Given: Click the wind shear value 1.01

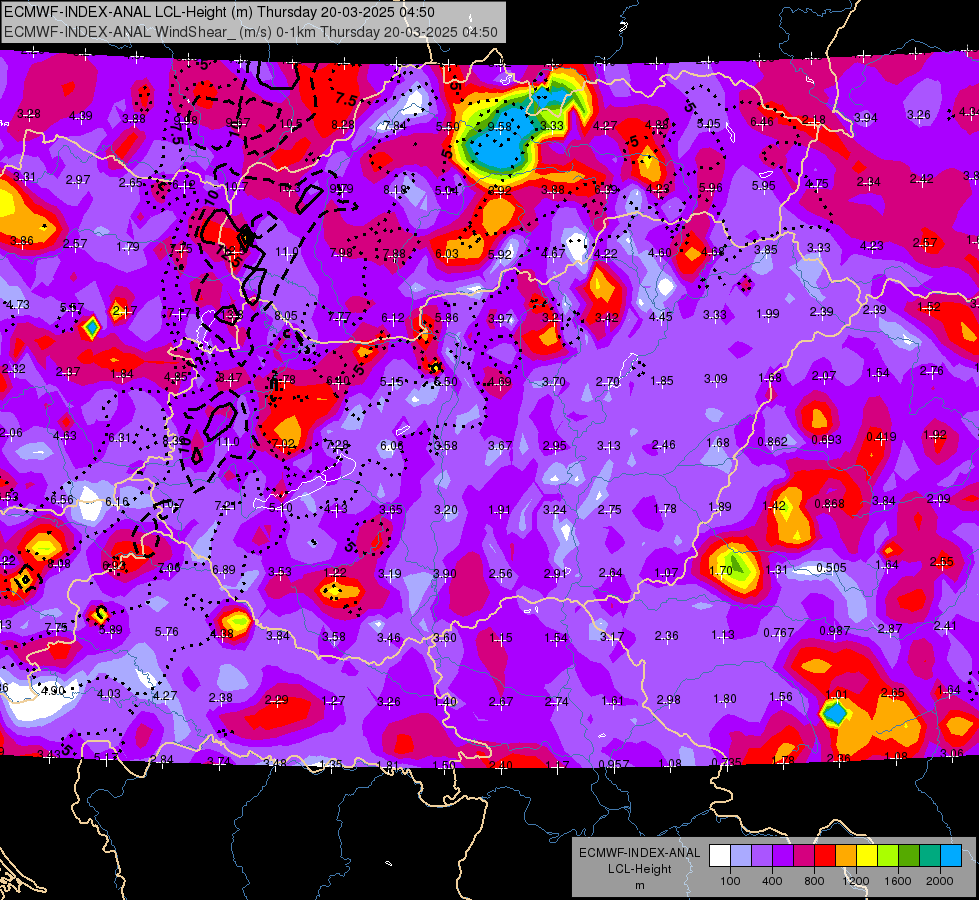Looking at the screenshot, I should pyautogui.click(x=836, y=695).
